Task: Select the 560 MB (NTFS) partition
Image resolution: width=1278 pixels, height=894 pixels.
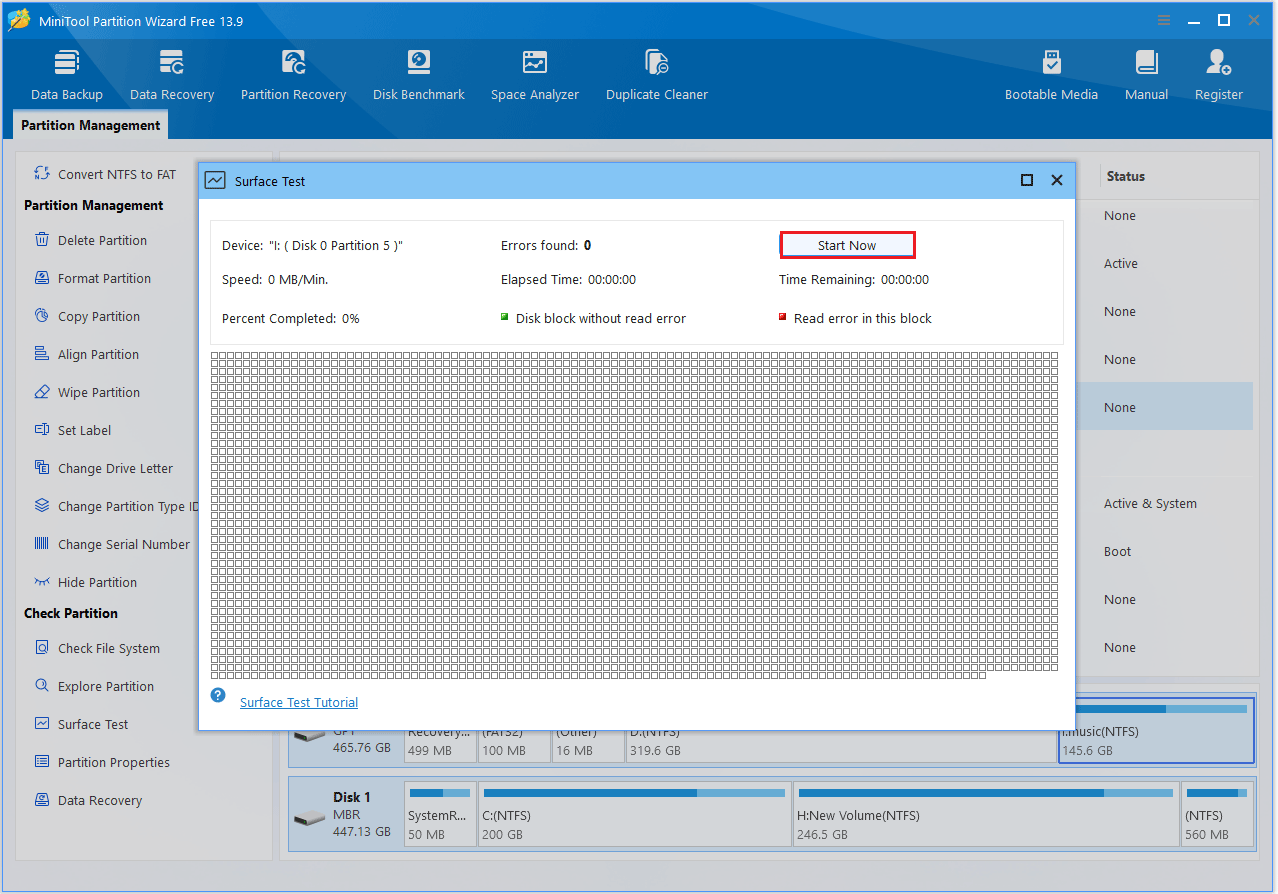Action: click(1217, 815)
